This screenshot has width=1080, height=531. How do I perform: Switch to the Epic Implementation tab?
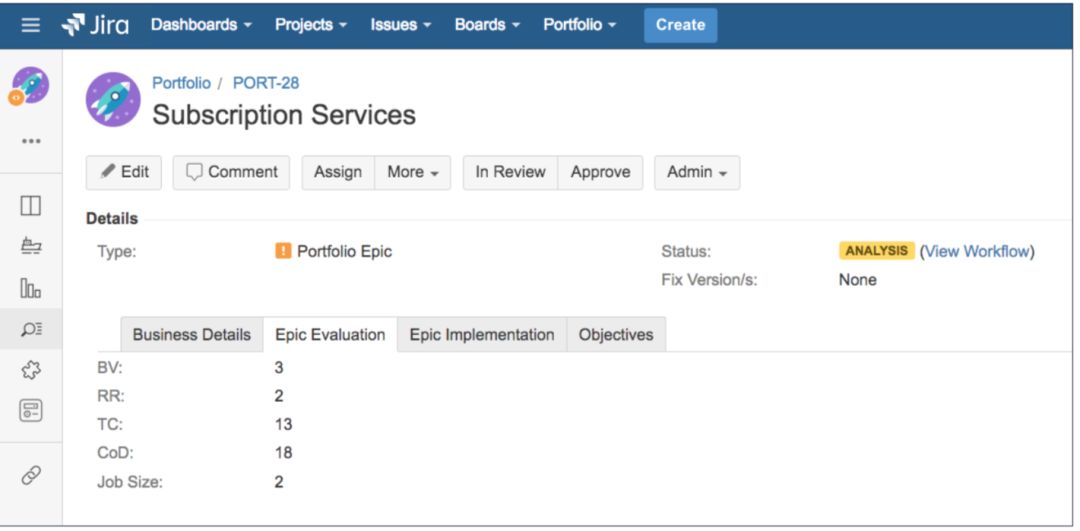tap(482, 335)
